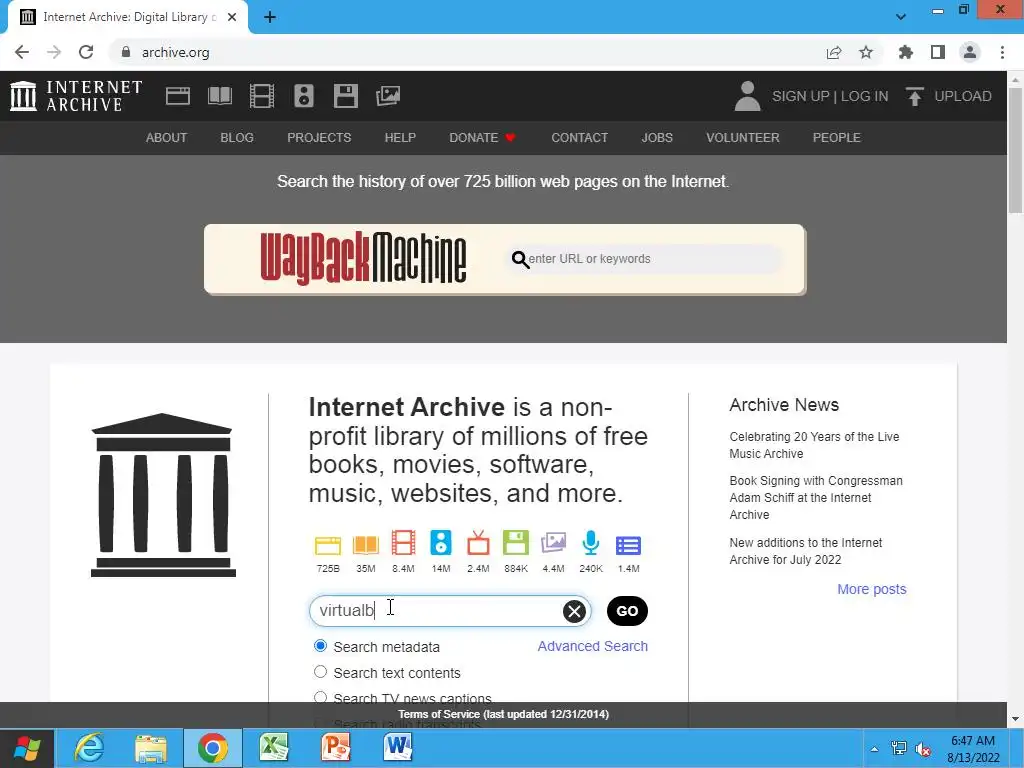Select the green Software 884K collection icon

pyautogui.click(x=516, y=543)
